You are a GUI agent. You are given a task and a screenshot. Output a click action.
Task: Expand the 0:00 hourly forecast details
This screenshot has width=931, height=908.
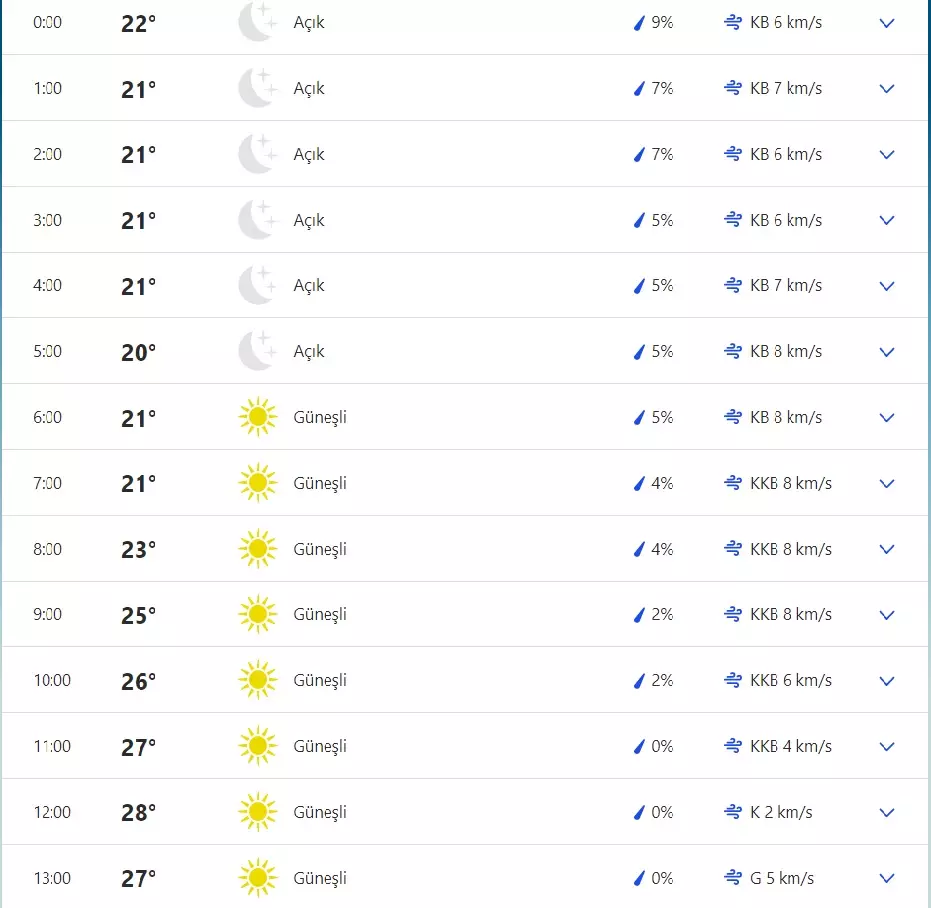(886, 22)
